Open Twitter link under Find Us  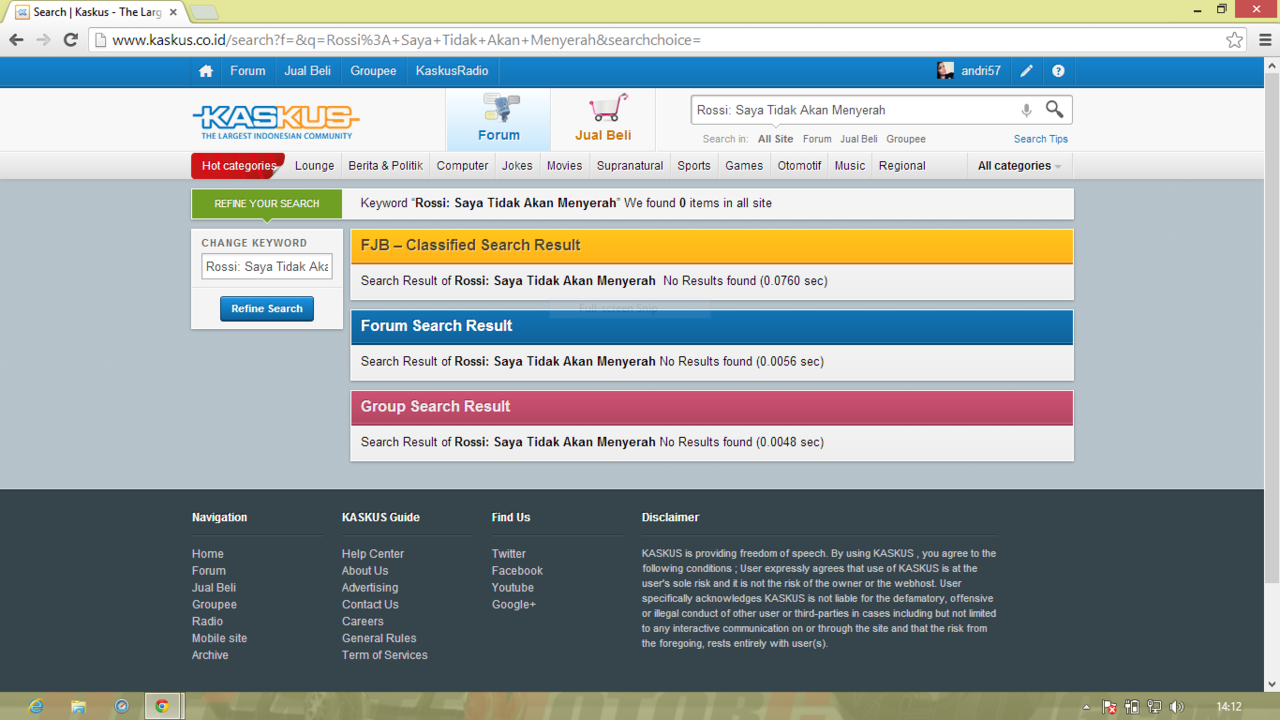[x=509, y=554]
